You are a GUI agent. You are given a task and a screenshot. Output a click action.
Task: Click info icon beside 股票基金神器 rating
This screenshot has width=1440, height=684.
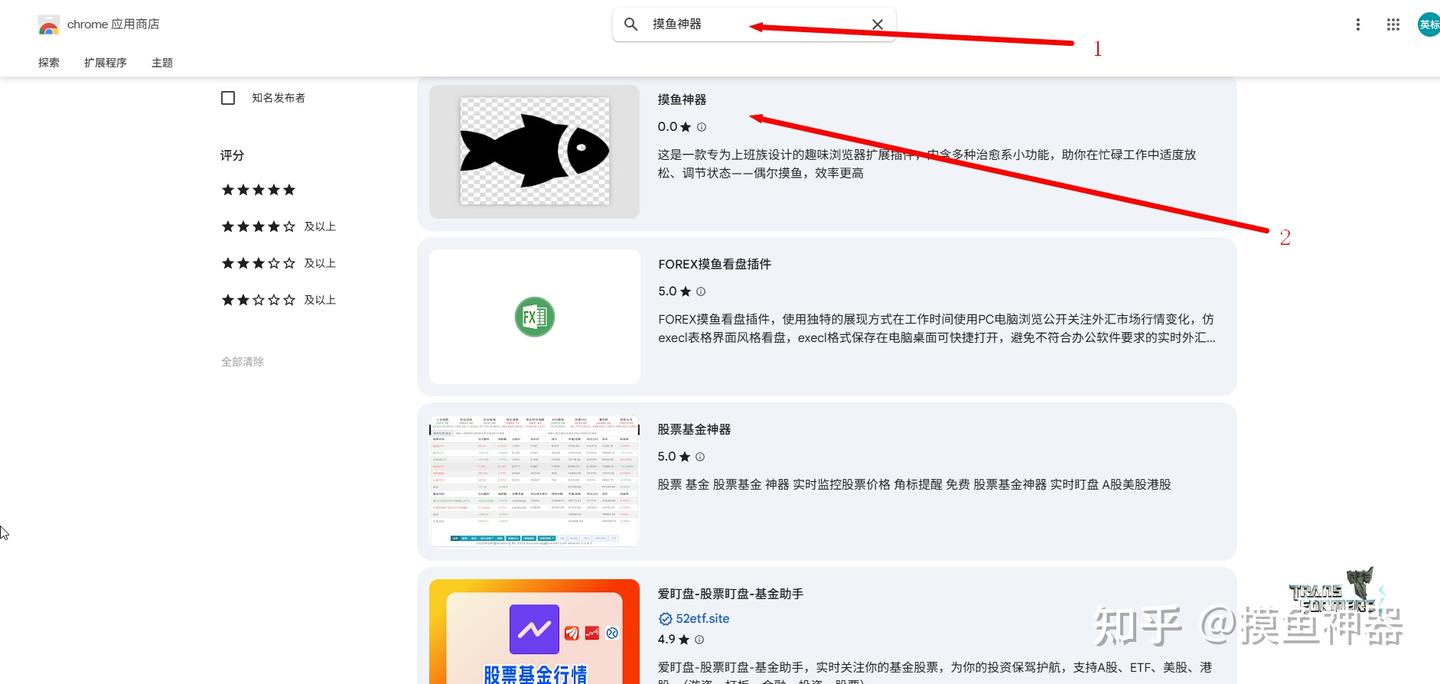coord(701,457)
